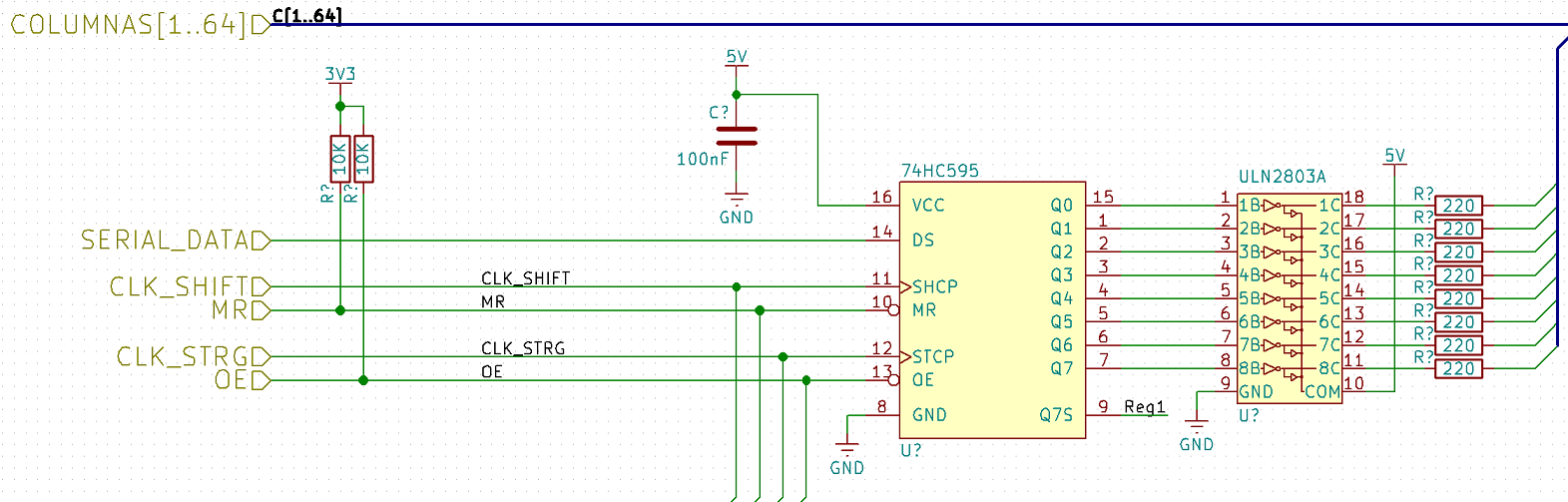Click the U? reference below the 74HC595
The height and width of the screenshot is (502, 1568).
click(911, 450)
